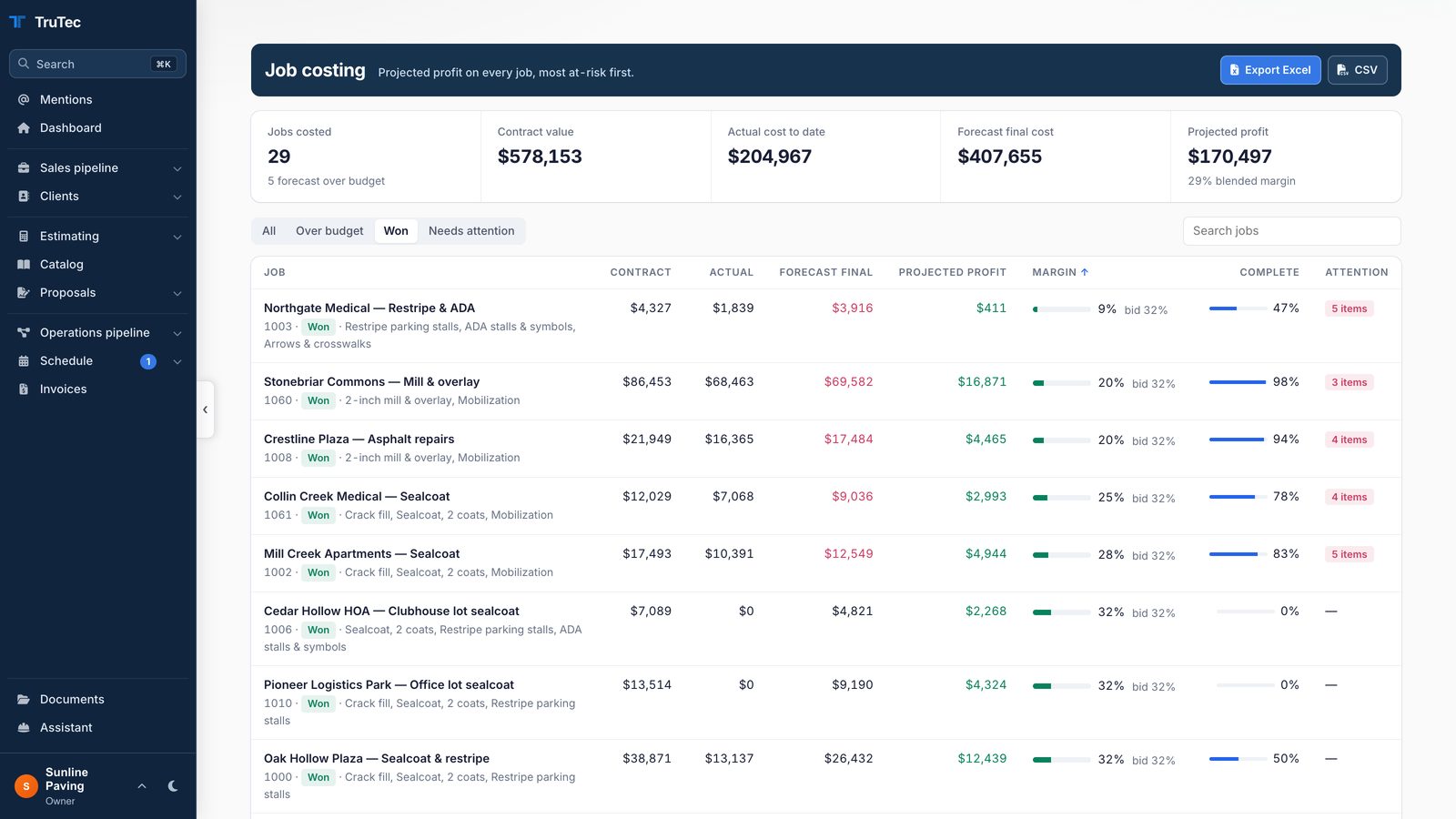Sort the table by the Margin column header
This screenshot has height=819, width=1456.
click(x=1060, y=272)
